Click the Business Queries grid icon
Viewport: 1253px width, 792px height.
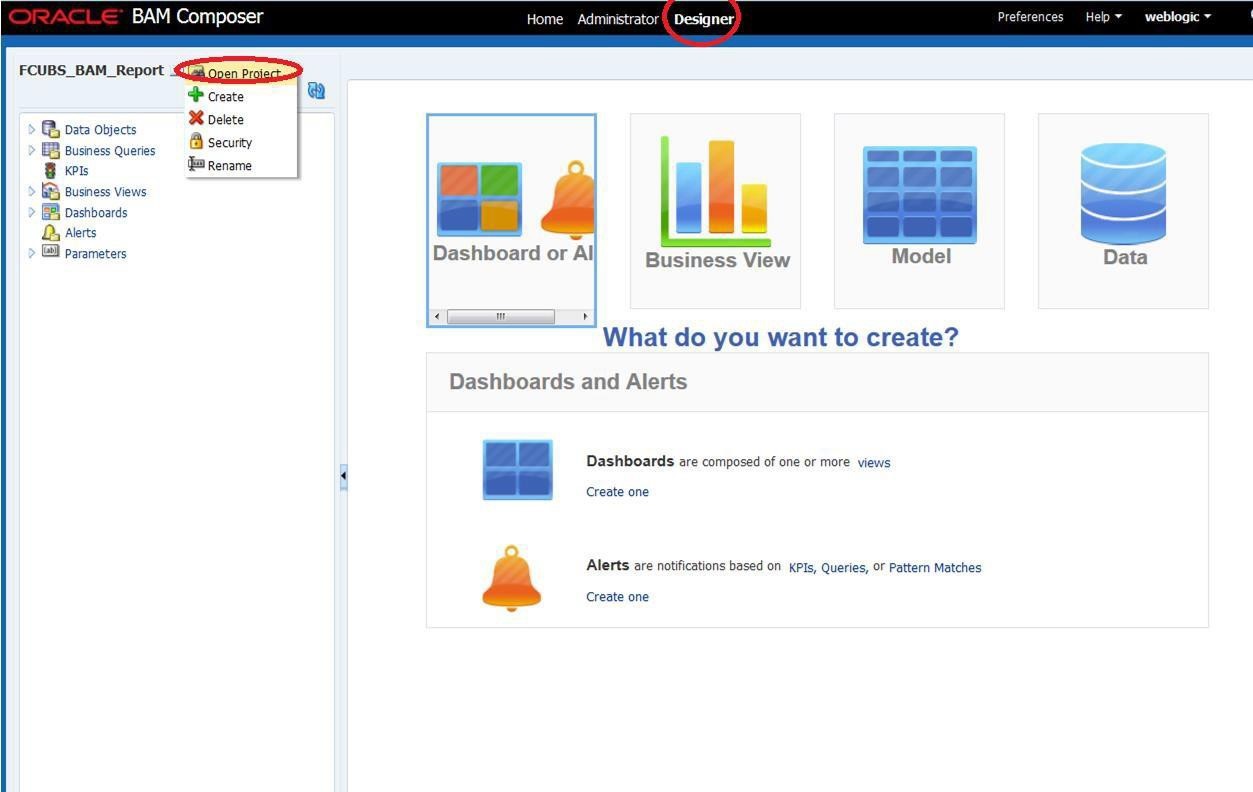click(50, 150)
